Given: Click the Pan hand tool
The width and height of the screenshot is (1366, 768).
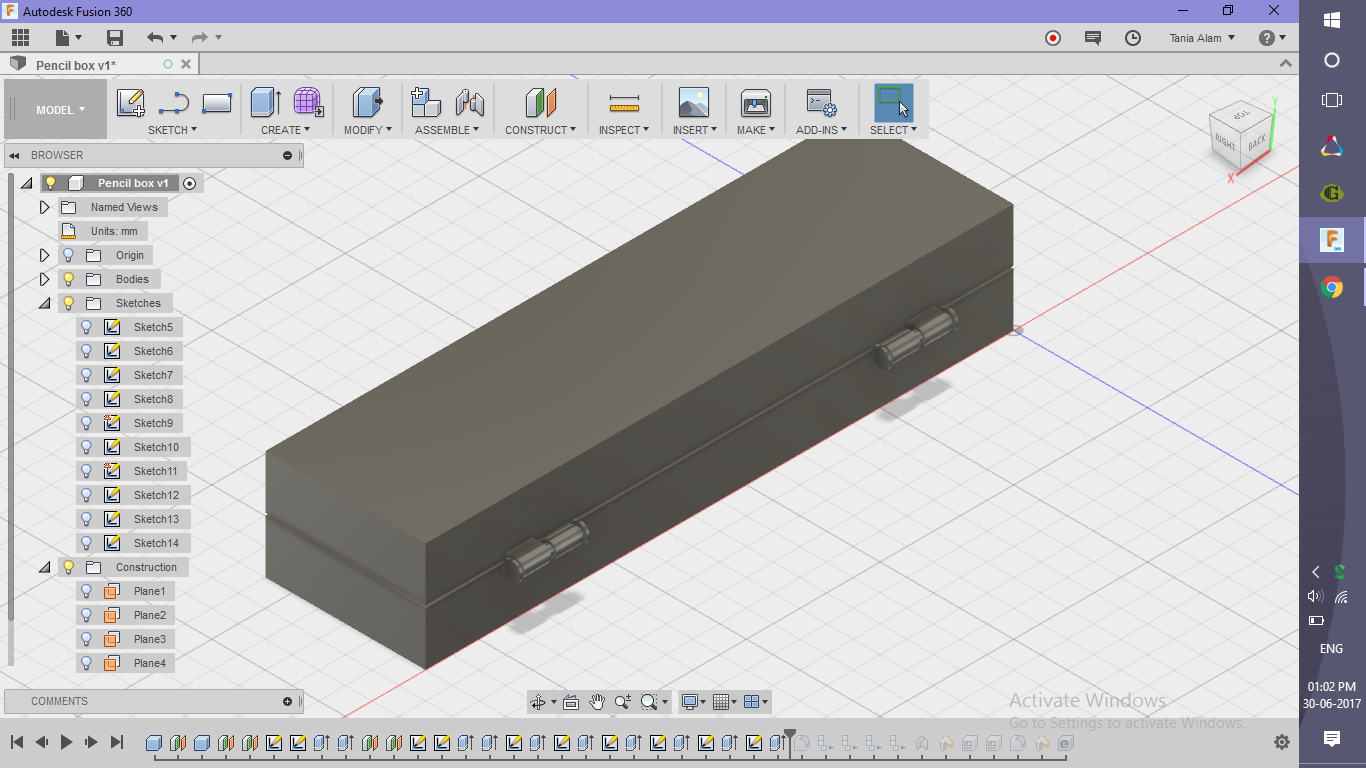Looking at the screenshot, I should click(x=597, y=702).
